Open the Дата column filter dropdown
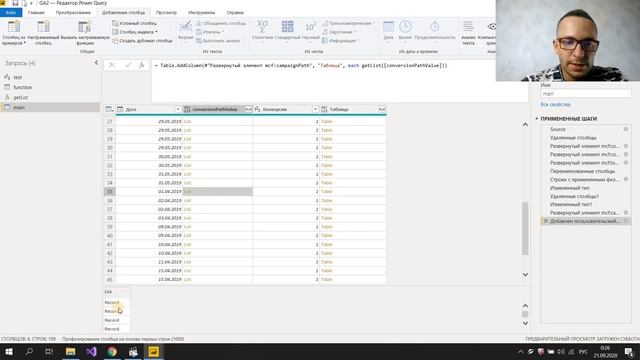The image size is (640, 360). pyautogui.click(x=178, y=109)
